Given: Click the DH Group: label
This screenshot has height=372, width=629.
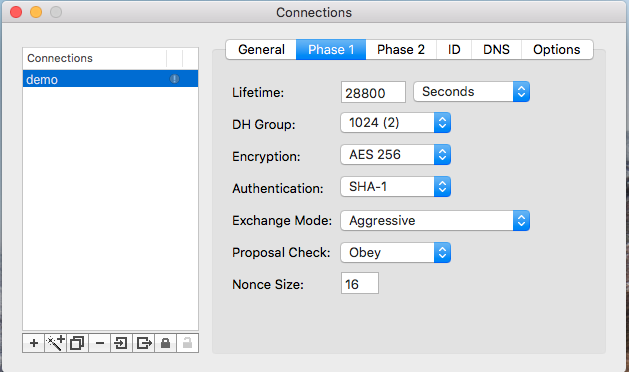Looking at the screenshot, I should pos(264,124).
